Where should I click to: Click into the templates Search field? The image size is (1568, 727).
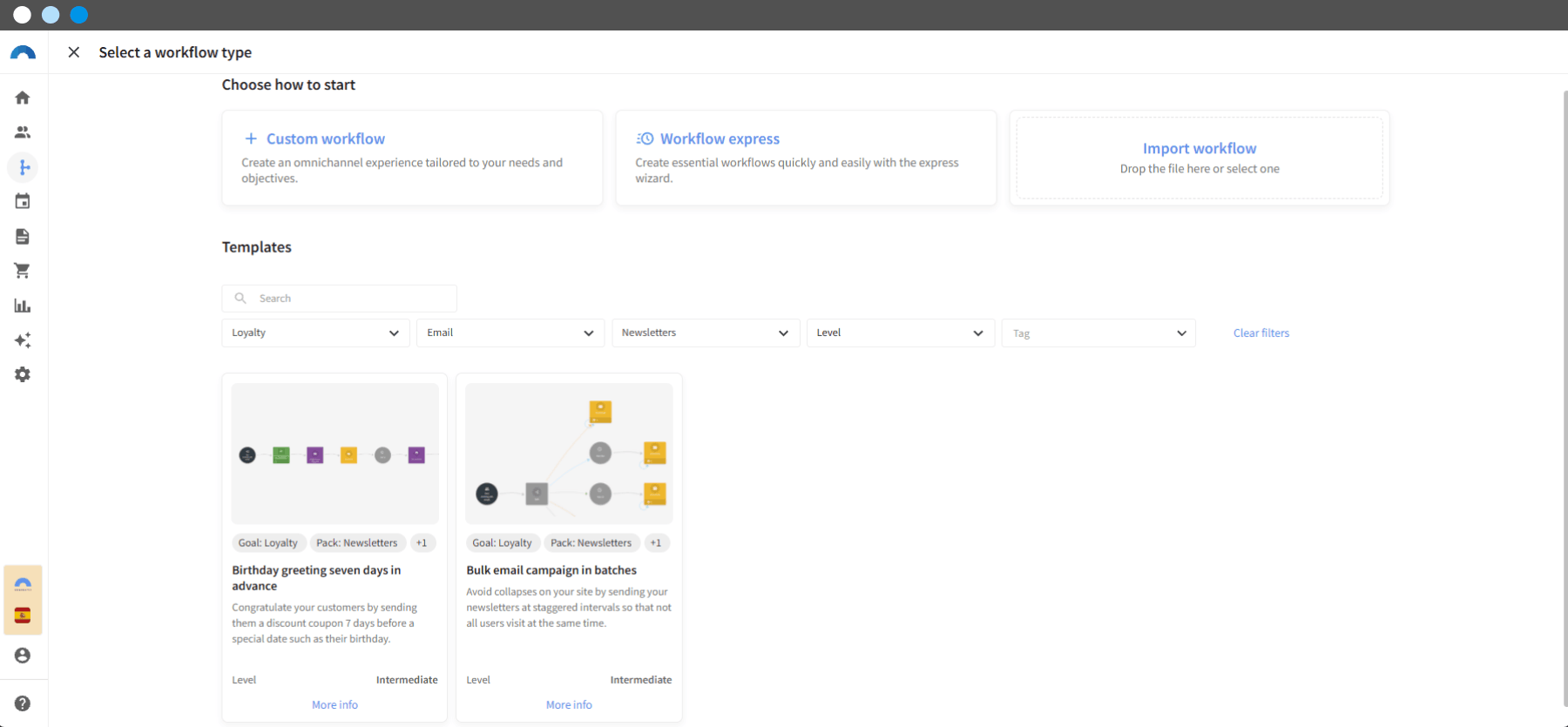[x=340, y=298]
